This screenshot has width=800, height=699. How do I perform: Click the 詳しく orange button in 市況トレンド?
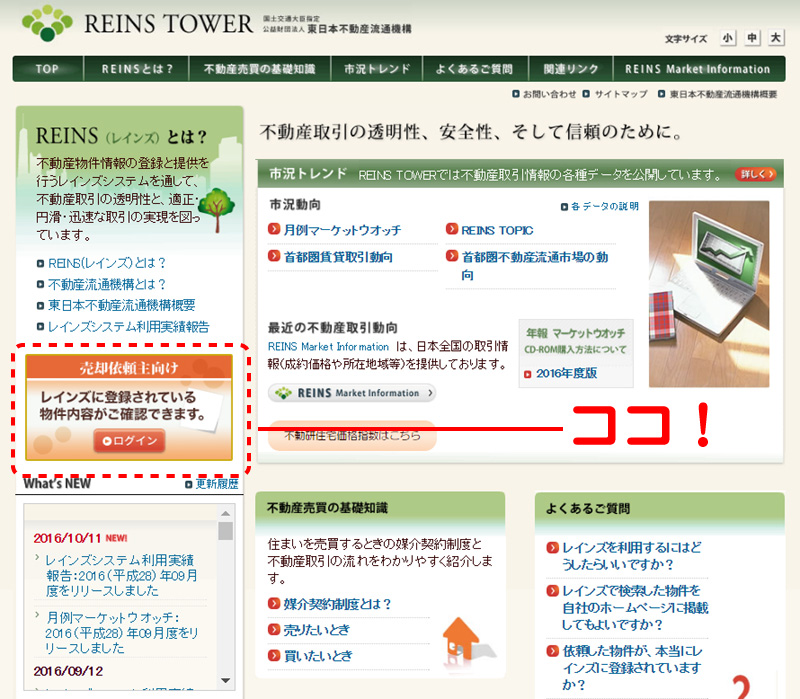755,174
